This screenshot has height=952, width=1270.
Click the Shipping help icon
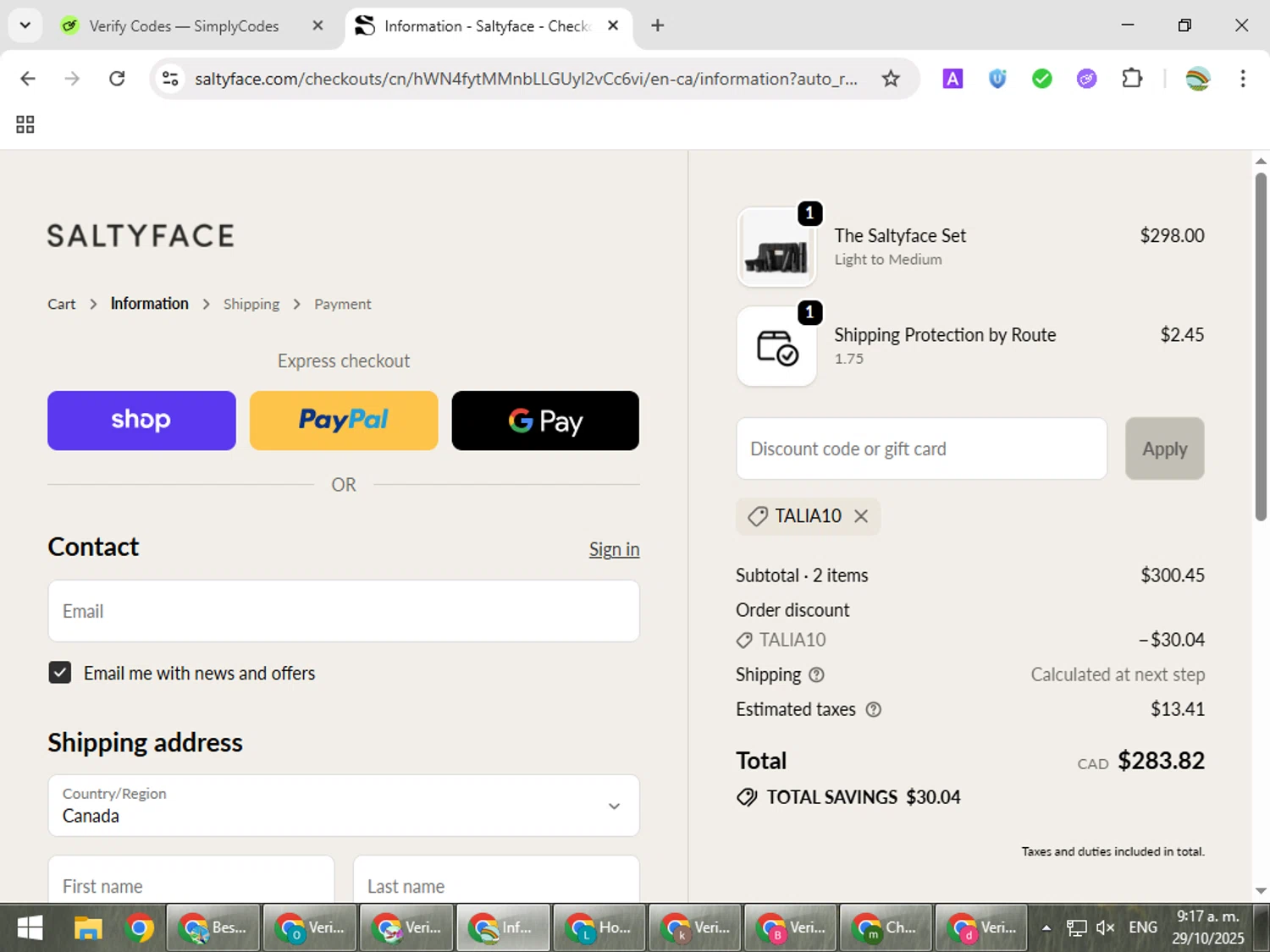pos(816,674)
